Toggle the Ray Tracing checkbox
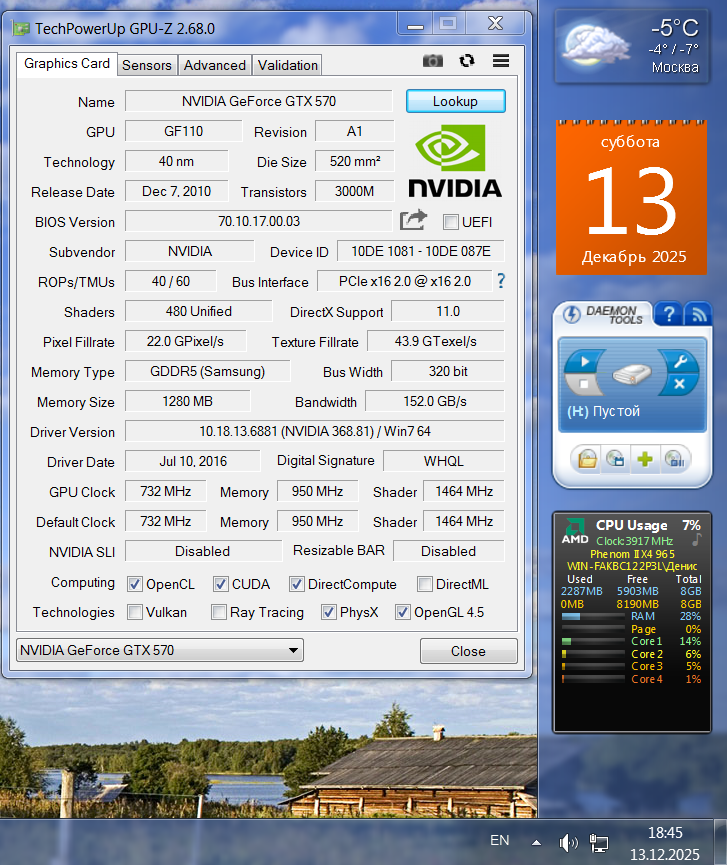Image resolution: width=727 pixels, height=865 pixels. click(219, 612)
